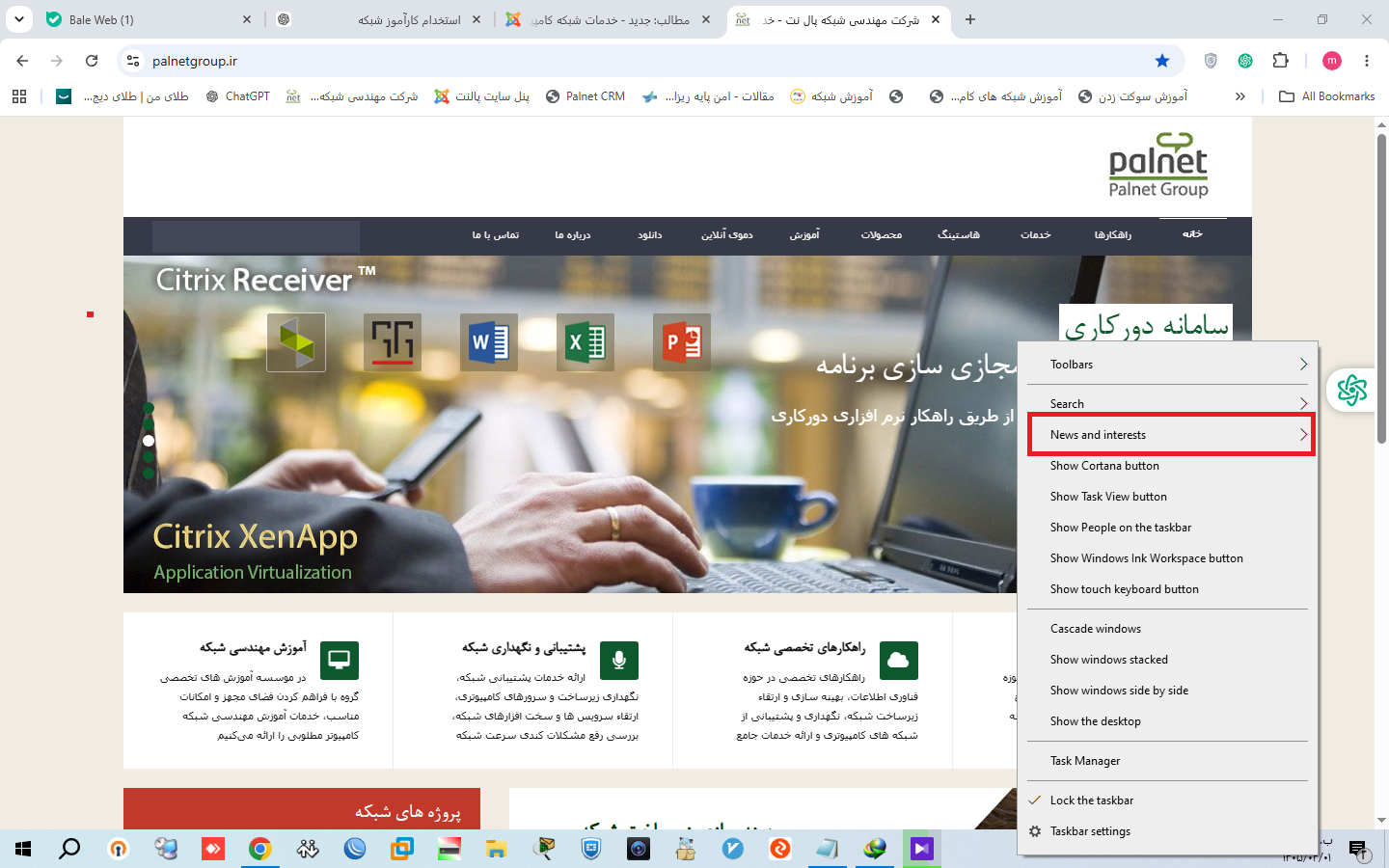Screen dimensions: 1389x868
Task: Click the green cloud icon of راهکارهای تخصصی شبکه
Action: (x=899, y=661)
